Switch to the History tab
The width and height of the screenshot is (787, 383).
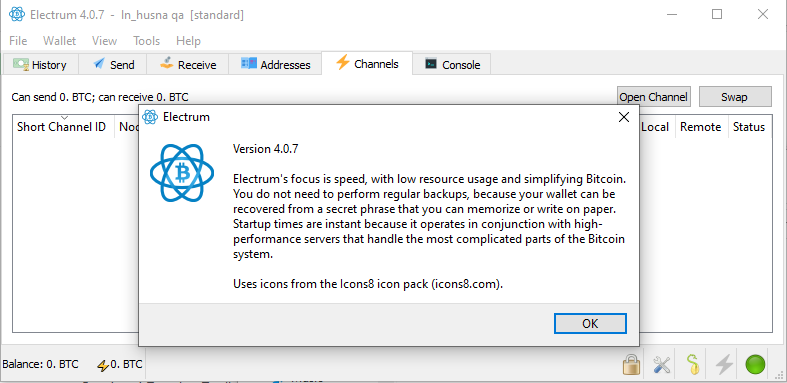(41, 65)
